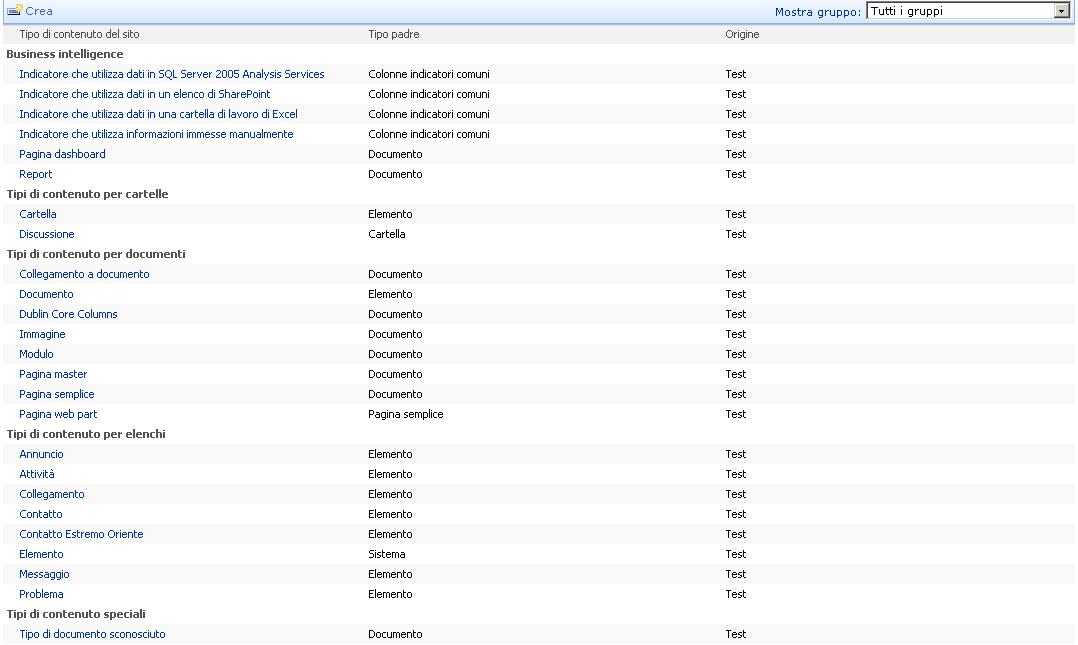The height and width of the screenshot is (645, 1078).
Task: Open Dublin Core Columns content type
Action: [68, 314]
